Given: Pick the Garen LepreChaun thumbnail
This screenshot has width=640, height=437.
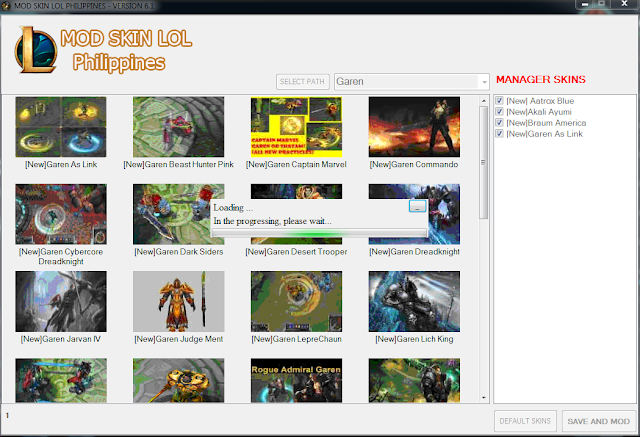Looking at the screenshot, I should [296, 302].
